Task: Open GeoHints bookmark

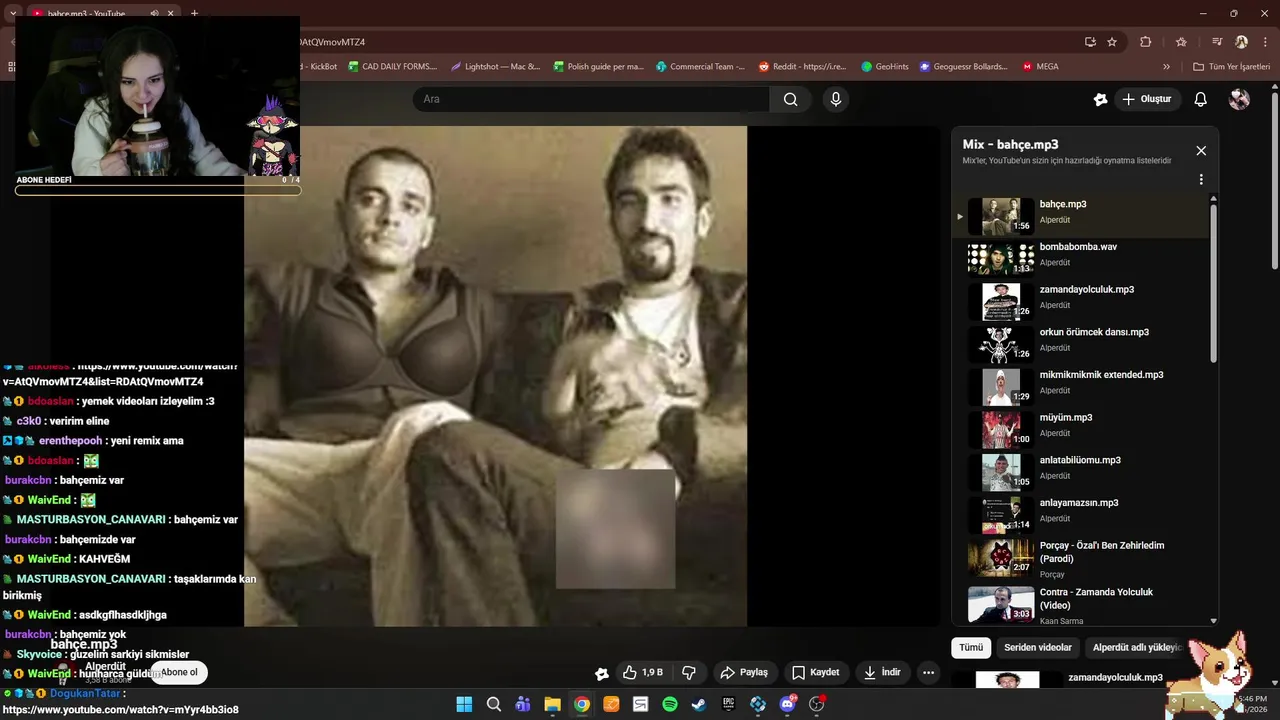Action: (884, 67)
